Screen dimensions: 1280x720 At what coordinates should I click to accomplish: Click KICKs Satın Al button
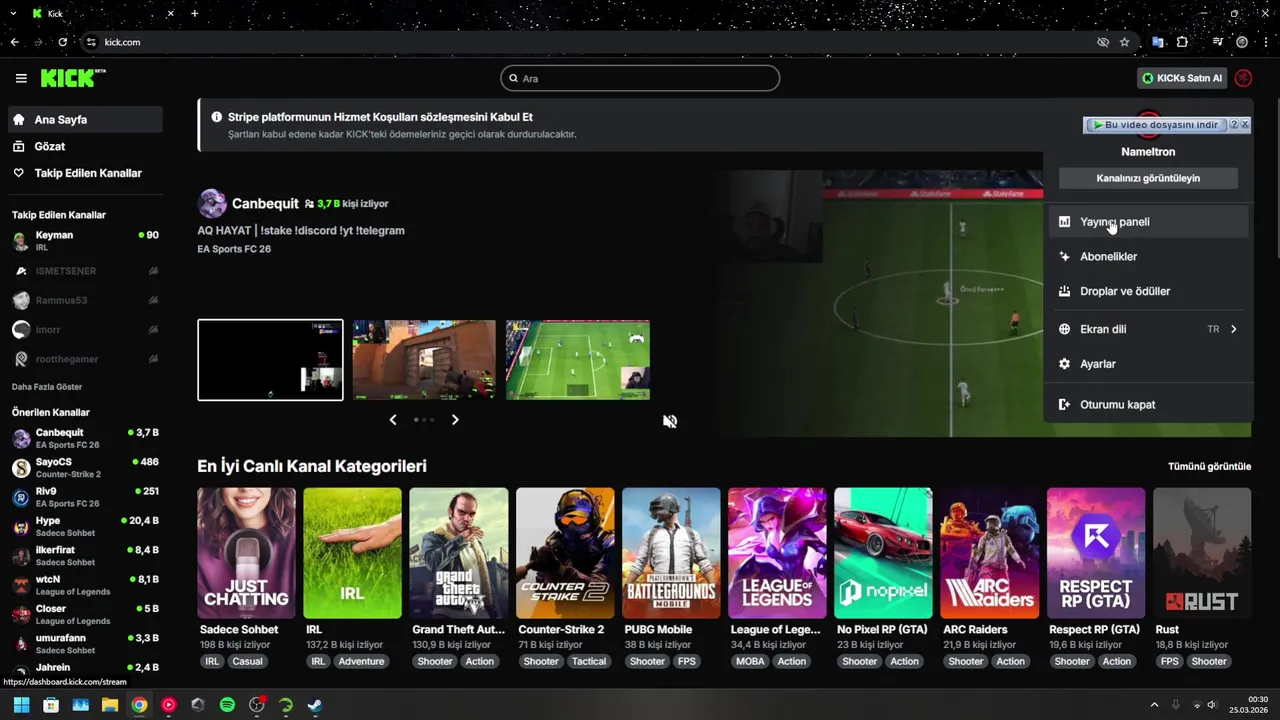point(1182,78)
